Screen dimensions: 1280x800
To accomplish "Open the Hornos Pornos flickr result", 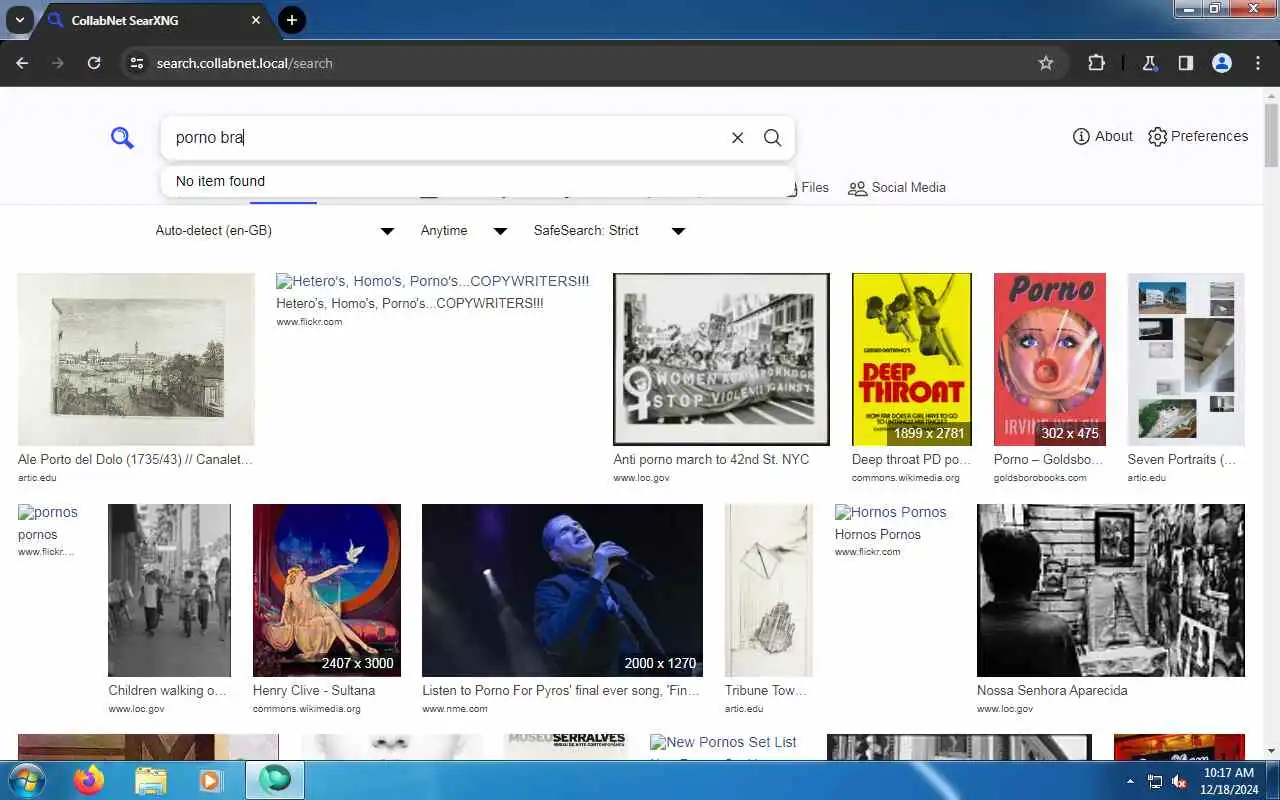I will coord(890,512).
